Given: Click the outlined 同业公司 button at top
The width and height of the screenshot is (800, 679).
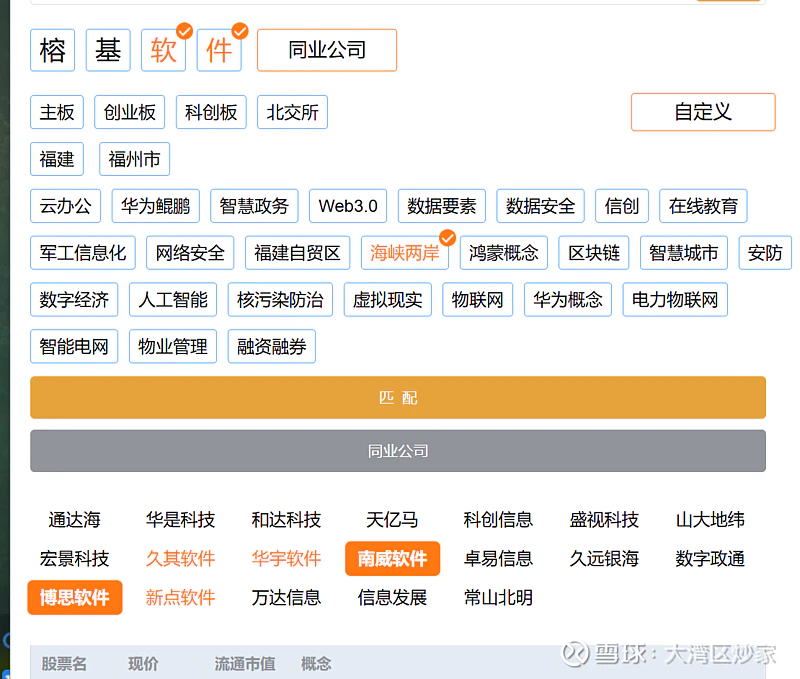Looking at the screenshot, I should pyautogui.click(x=327, y=50).
